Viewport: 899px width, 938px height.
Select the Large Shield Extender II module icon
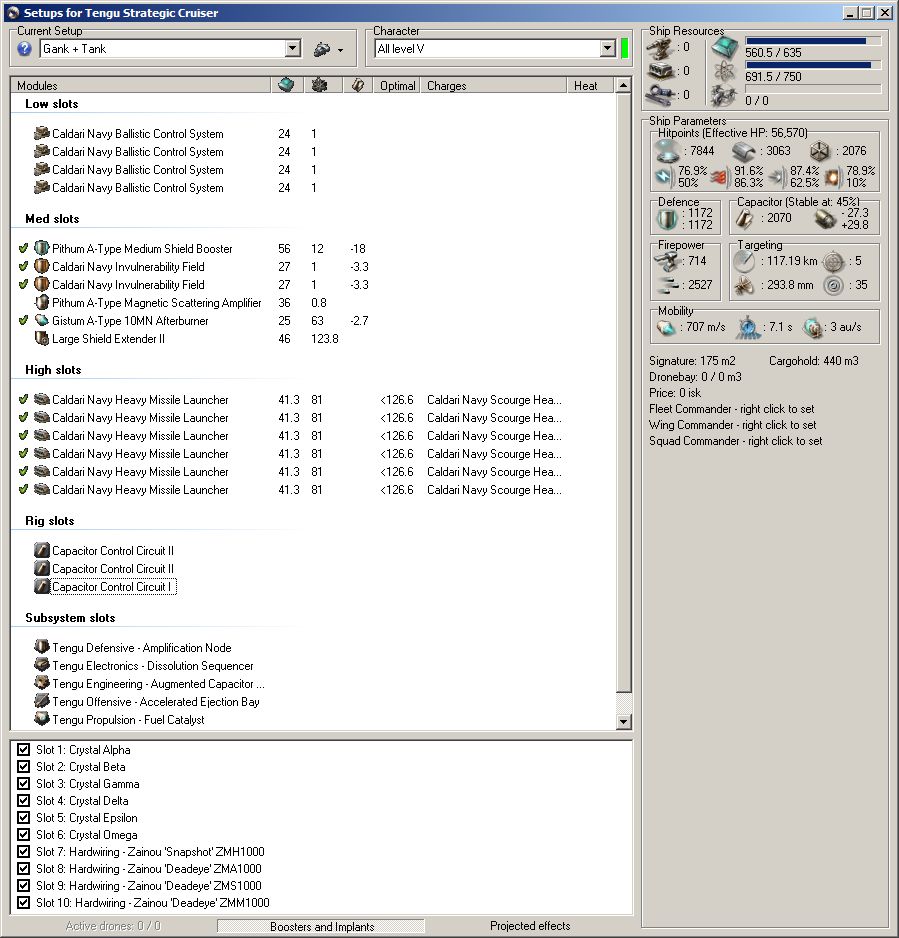pyautogui.click(x=41, y=338)
